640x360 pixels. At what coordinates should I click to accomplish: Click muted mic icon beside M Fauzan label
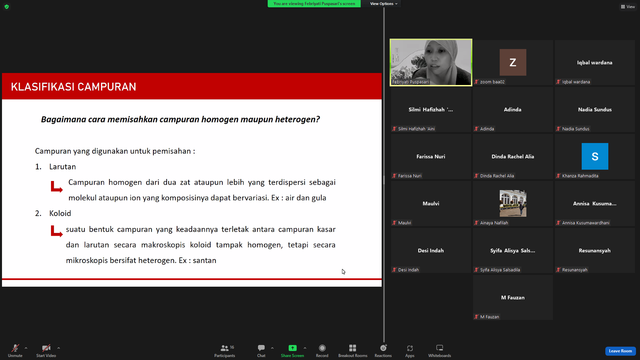pyautogui.click(x=476, y=317)
